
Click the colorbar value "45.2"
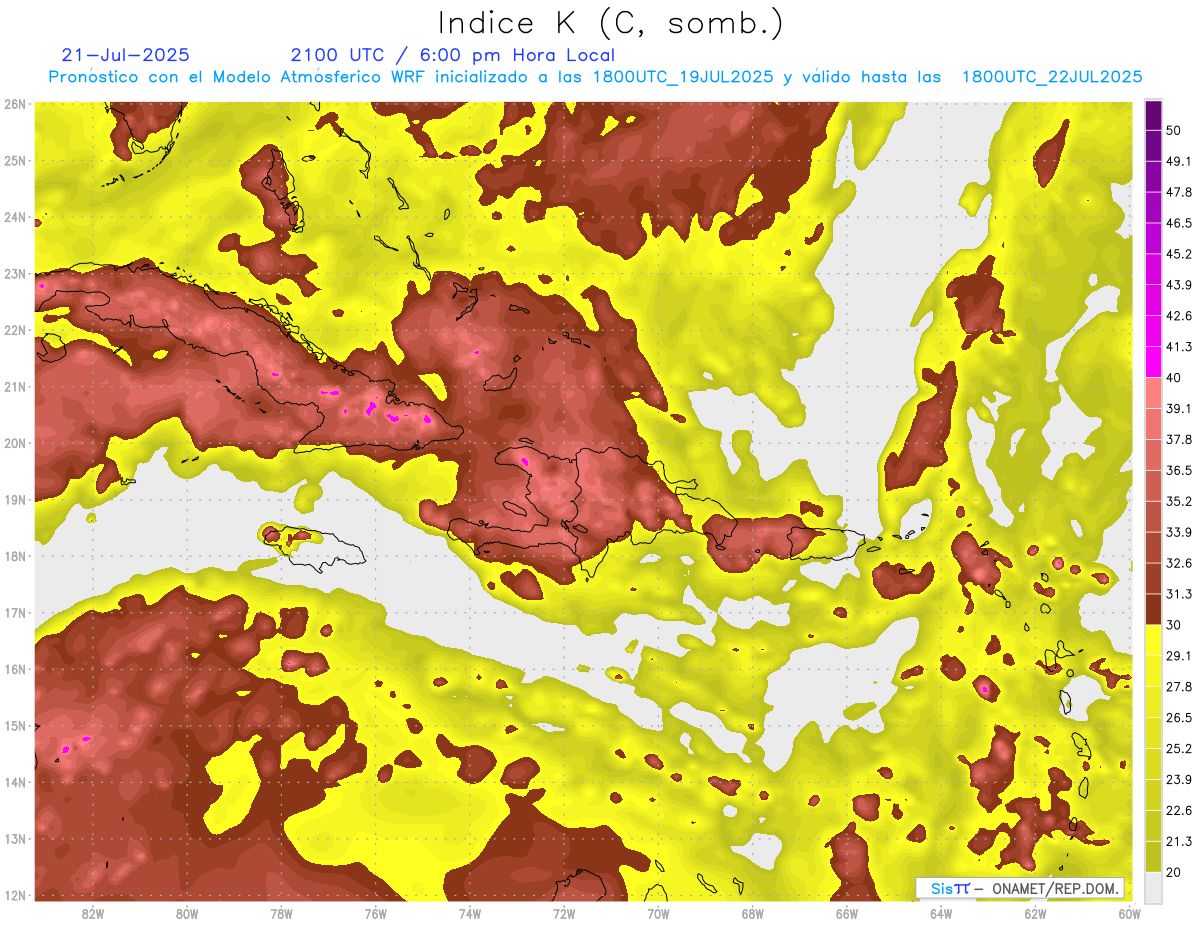tap(1178, 254)
